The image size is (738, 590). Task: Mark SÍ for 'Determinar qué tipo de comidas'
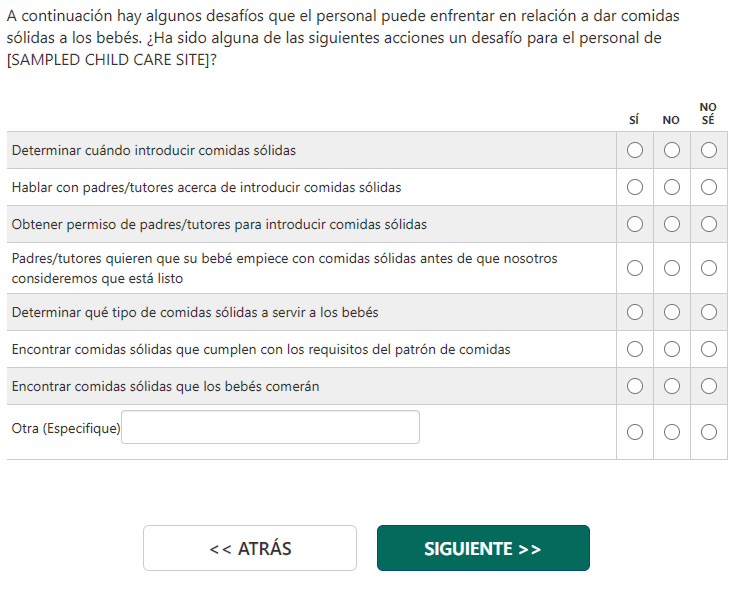click(x=635, y=312)
